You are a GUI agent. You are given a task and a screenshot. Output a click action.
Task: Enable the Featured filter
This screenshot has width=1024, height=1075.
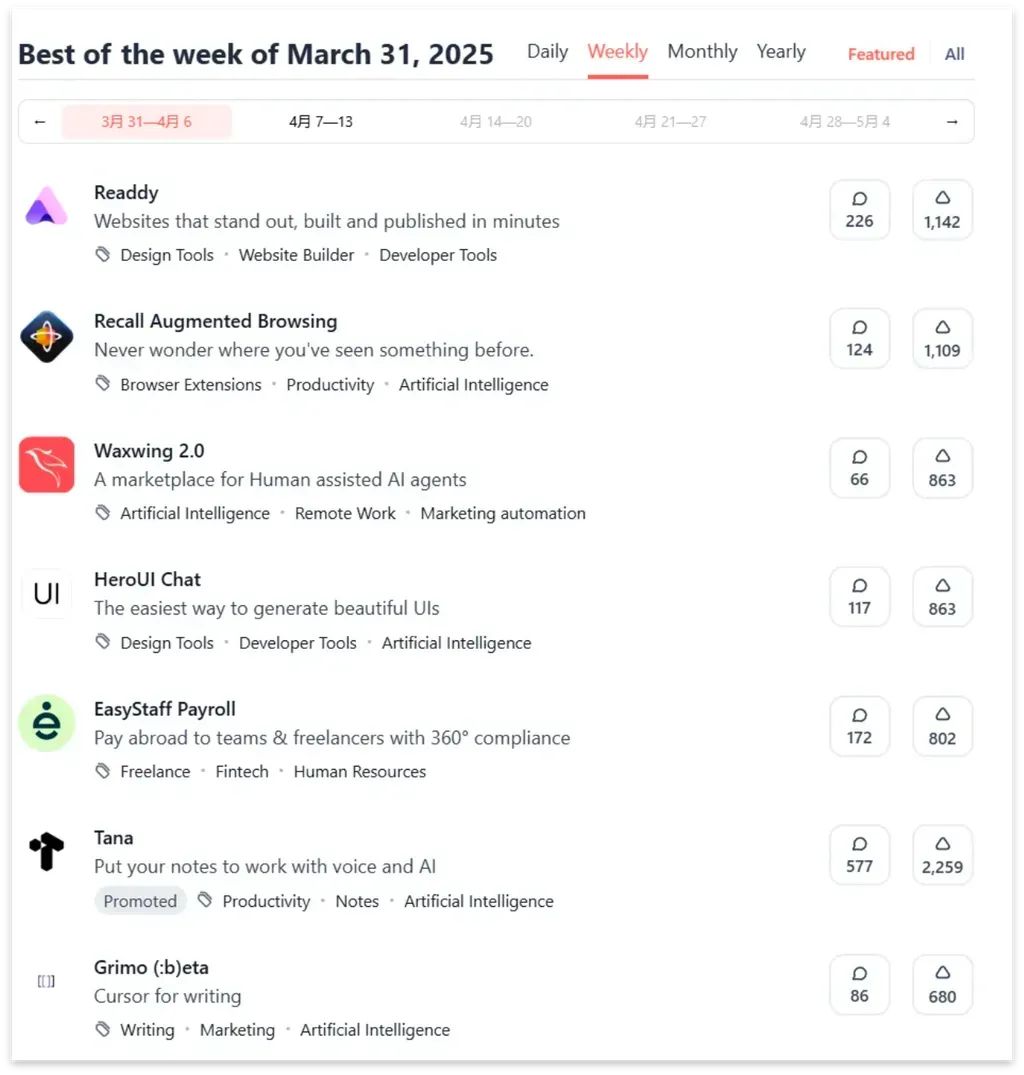click(881, 54)
